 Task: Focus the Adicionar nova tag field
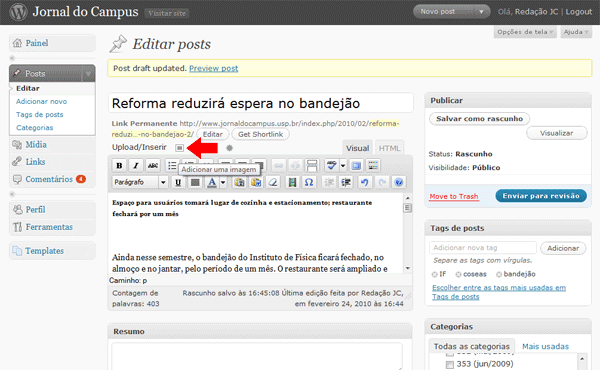coord(483,248)
